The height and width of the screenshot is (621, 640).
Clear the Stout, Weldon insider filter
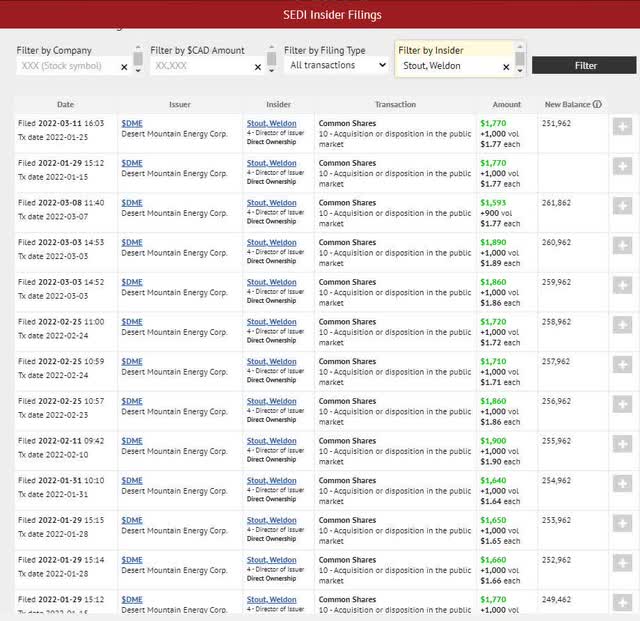point(506,67)
